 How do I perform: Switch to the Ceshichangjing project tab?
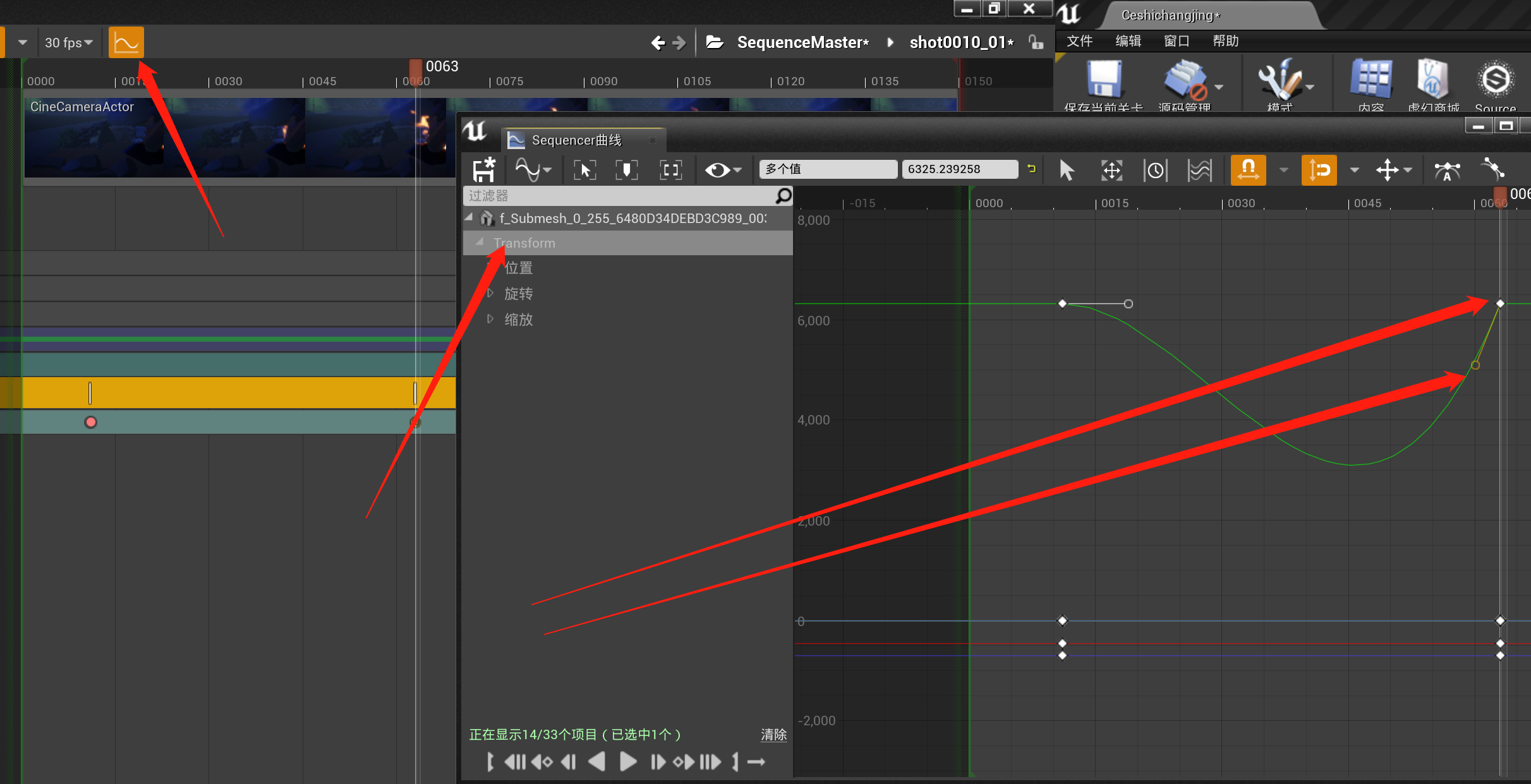point(1170,15)
